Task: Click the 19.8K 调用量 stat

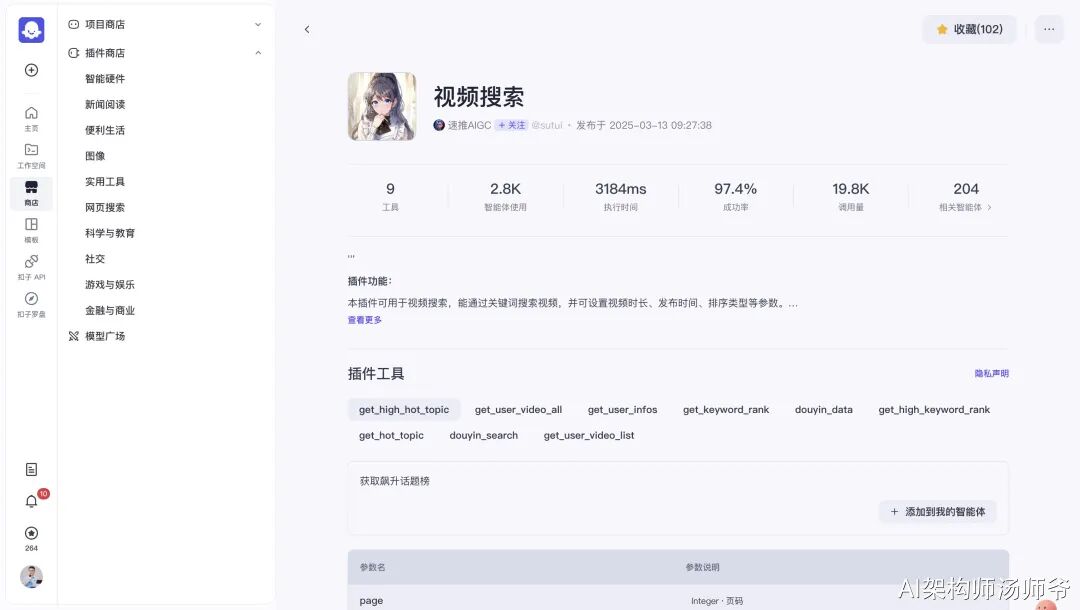Action: pos(851,196)
